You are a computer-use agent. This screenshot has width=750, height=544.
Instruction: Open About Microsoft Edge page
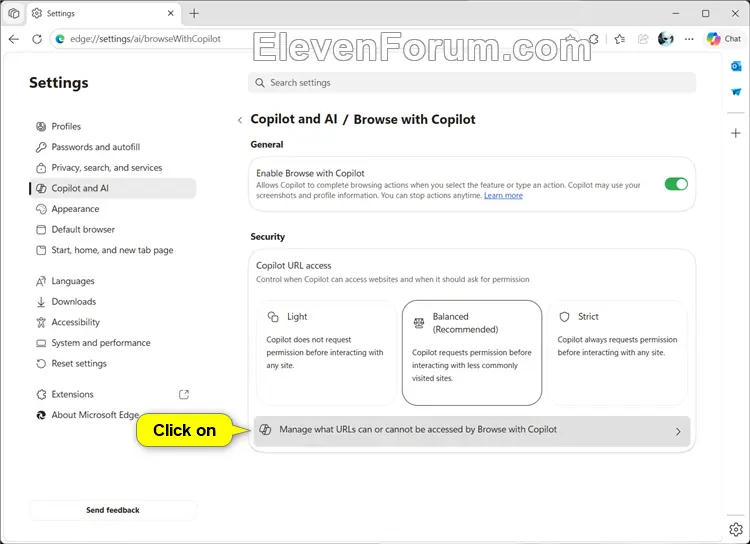(x=95, y=415)
